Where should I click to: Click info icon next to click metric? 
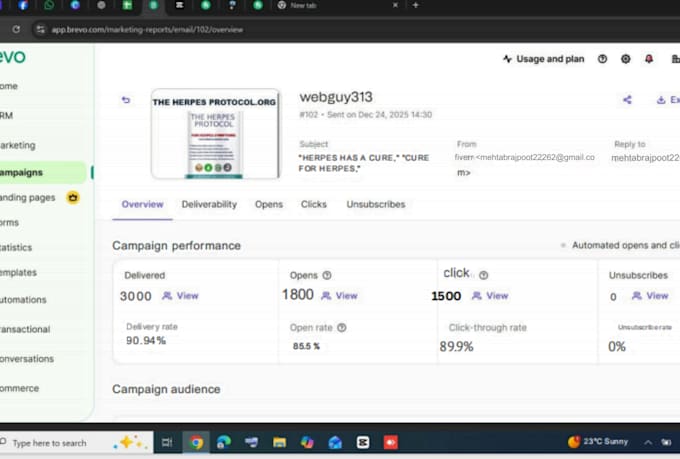[484, 275]
